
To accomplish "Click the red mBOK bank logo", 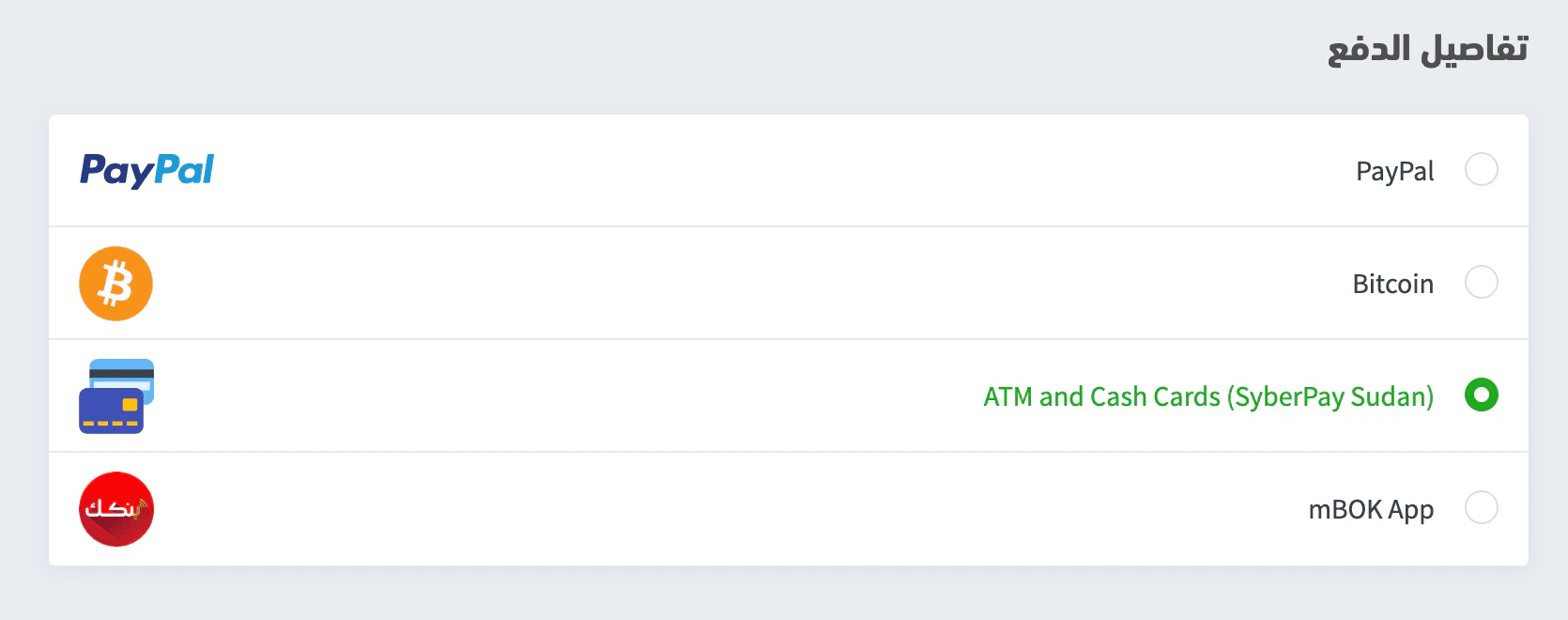I will 115,508.
